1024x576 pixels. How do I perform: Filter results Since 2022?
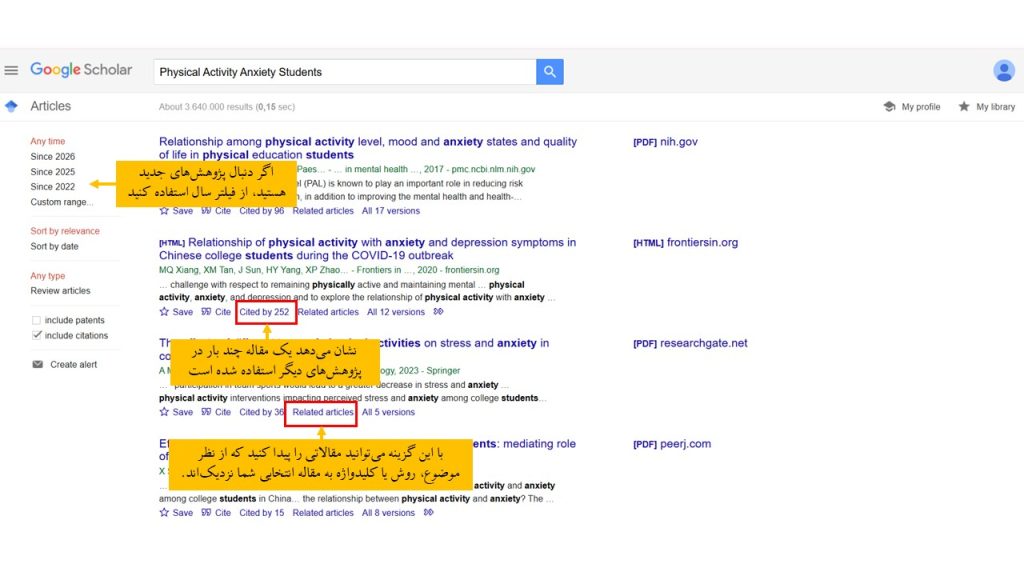pos(52,187)
